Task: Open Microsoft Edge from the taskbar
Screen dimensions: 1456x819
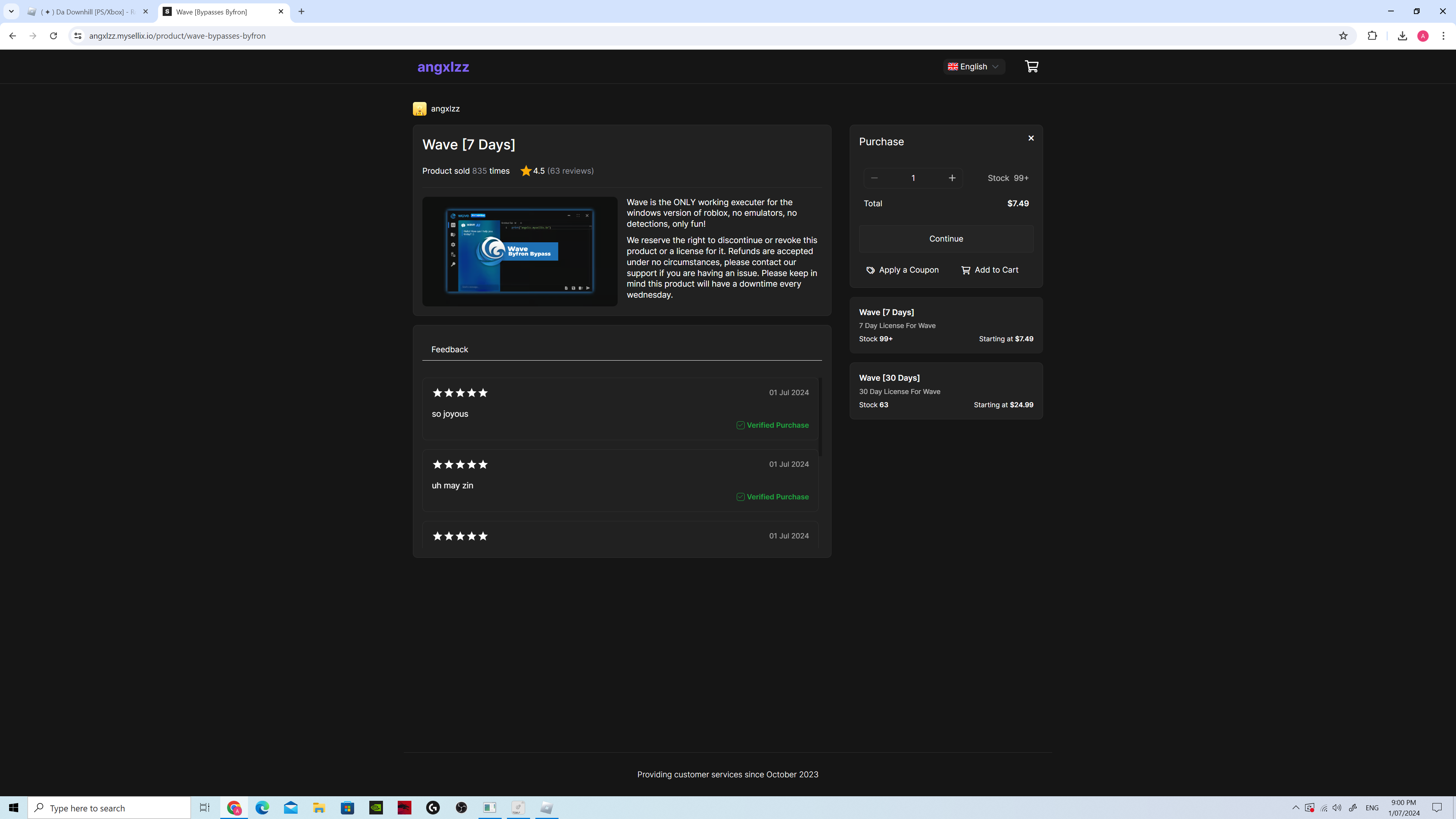Action: (x=262, y=808)
